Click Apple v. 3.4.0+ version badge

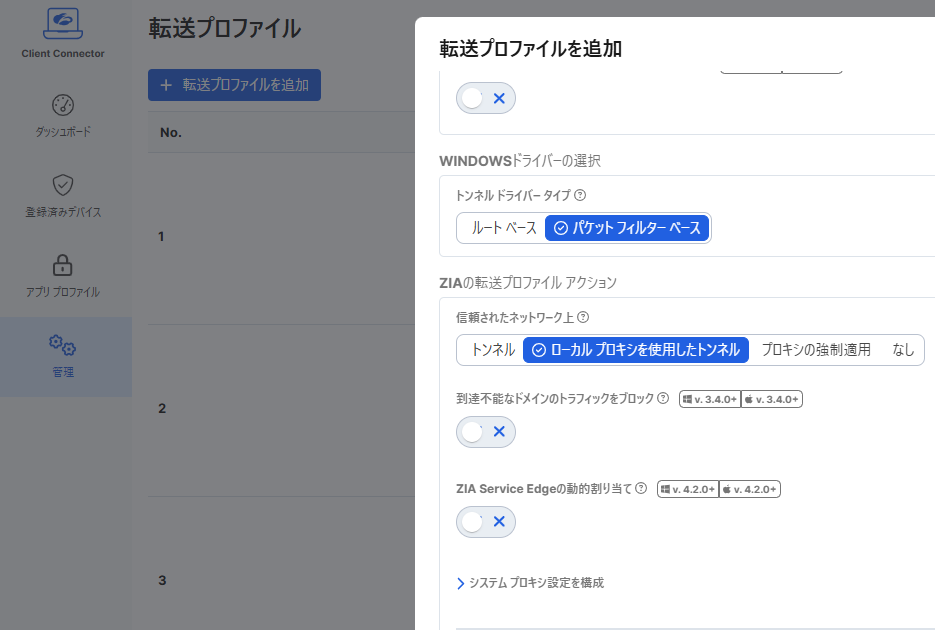point(772,399)
